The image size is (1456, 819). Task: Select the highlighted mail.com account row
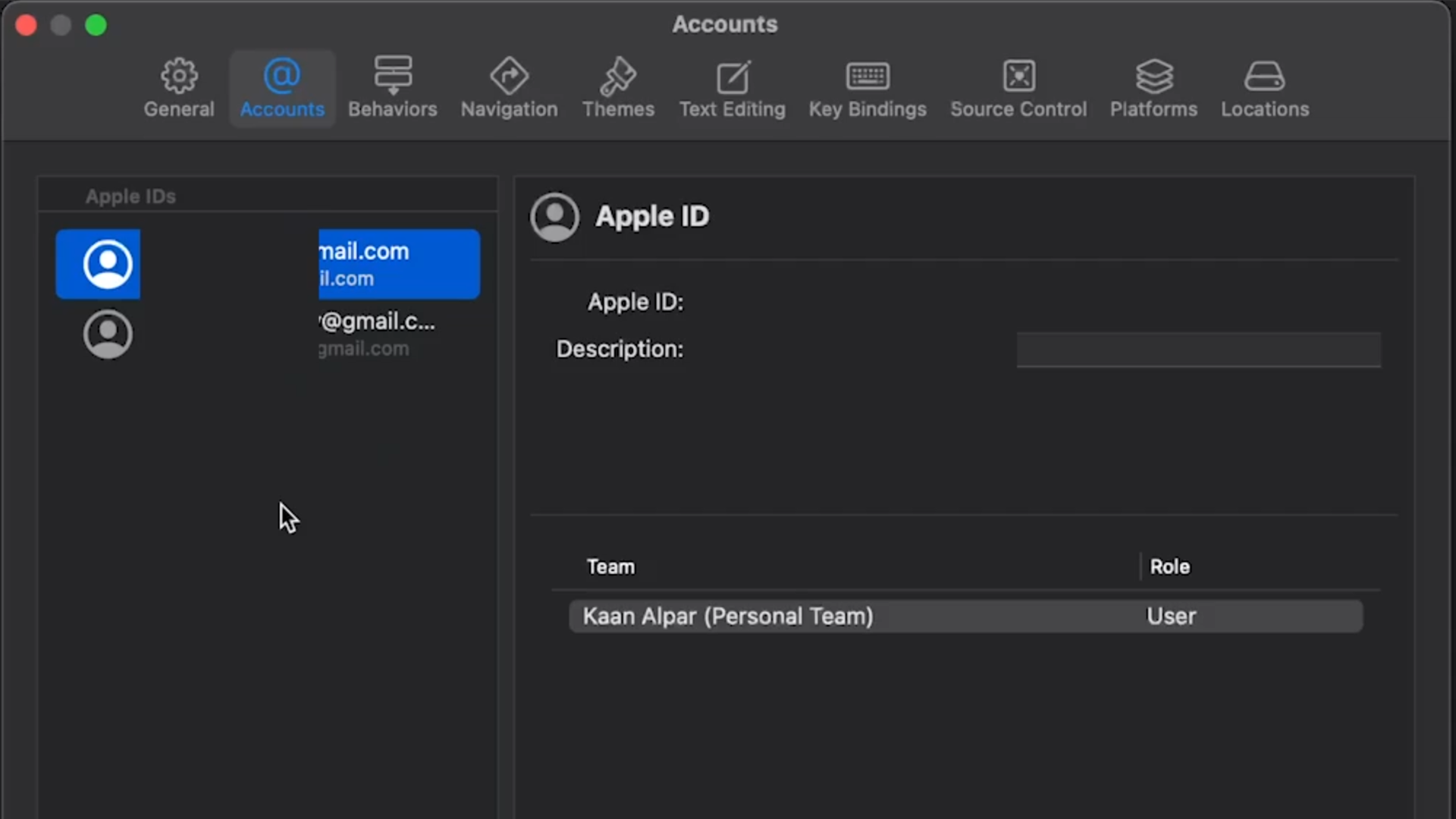pos(268,264)
